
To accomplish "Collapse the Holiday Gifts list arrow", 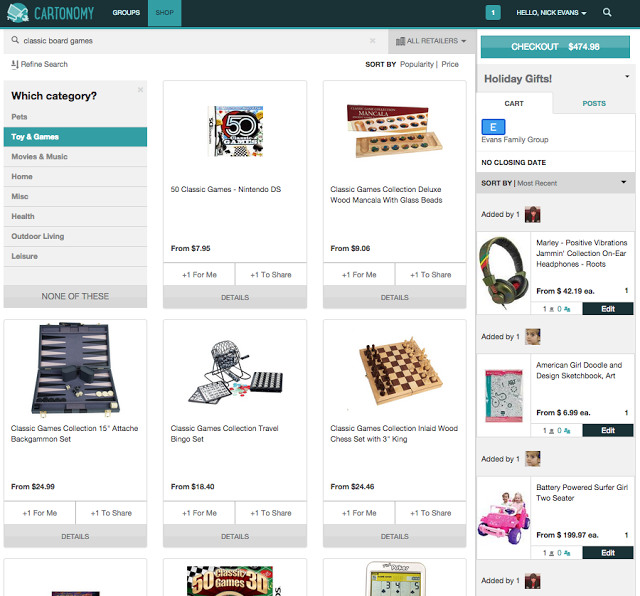I will point(627,77).
